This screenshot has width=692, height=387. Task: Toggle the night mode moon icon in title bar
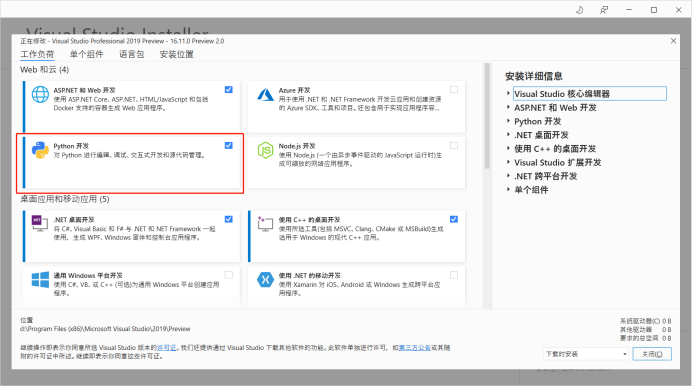pos(579,10)
